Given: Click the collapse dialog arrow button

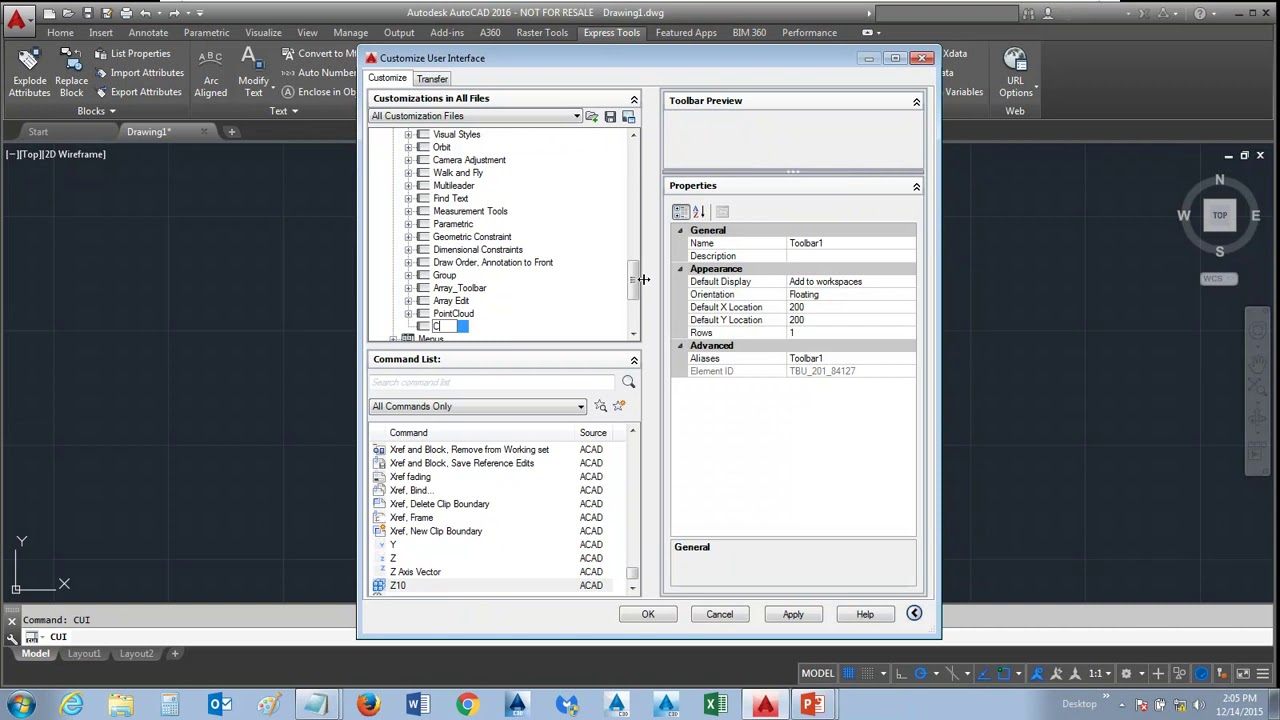Looking at the screenshot, I should pyautogui.click(x=914, y=614).
